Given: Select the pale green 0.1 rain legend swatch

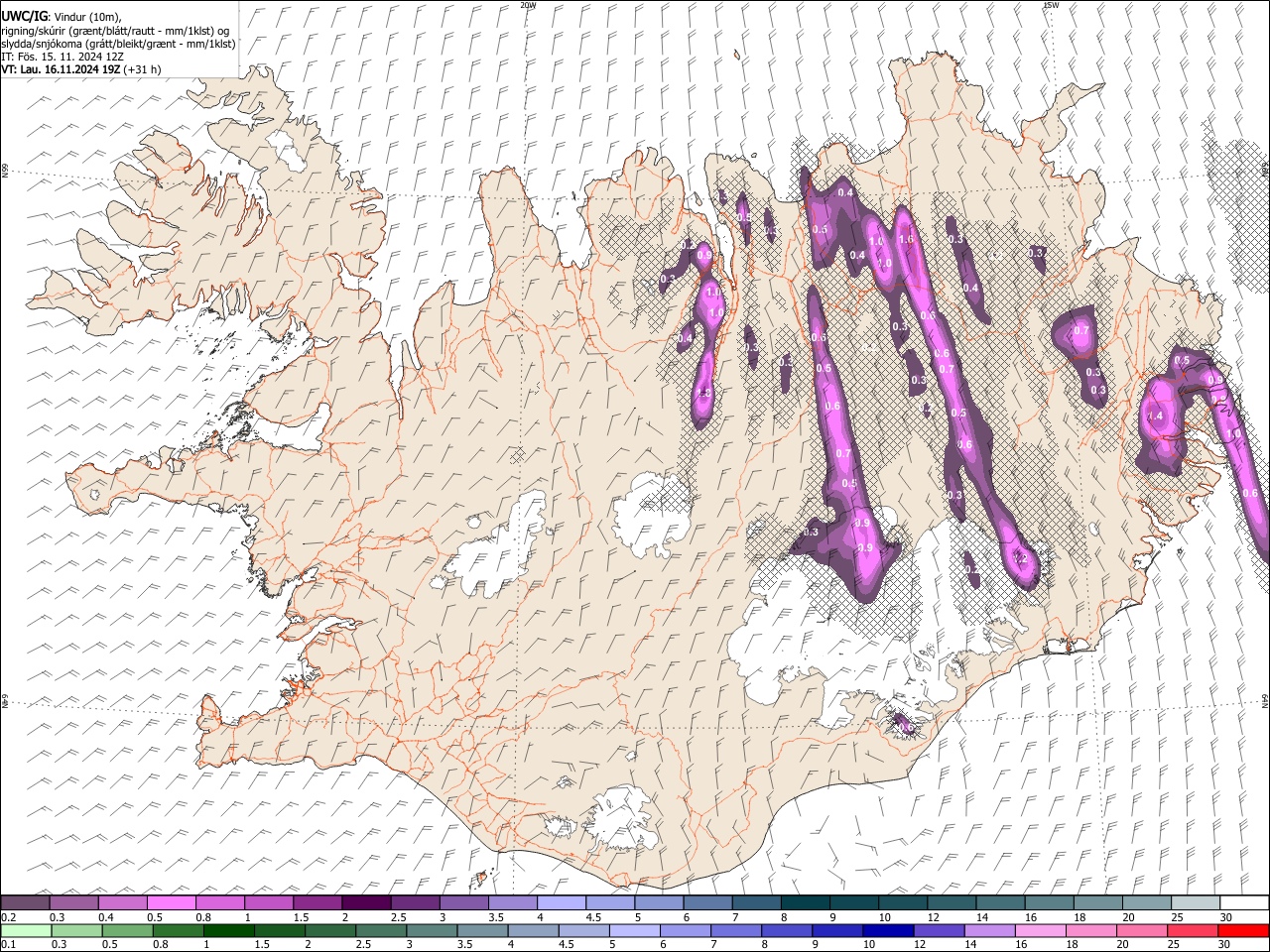Looking at the screenshot, I should (x=26, y=931).
